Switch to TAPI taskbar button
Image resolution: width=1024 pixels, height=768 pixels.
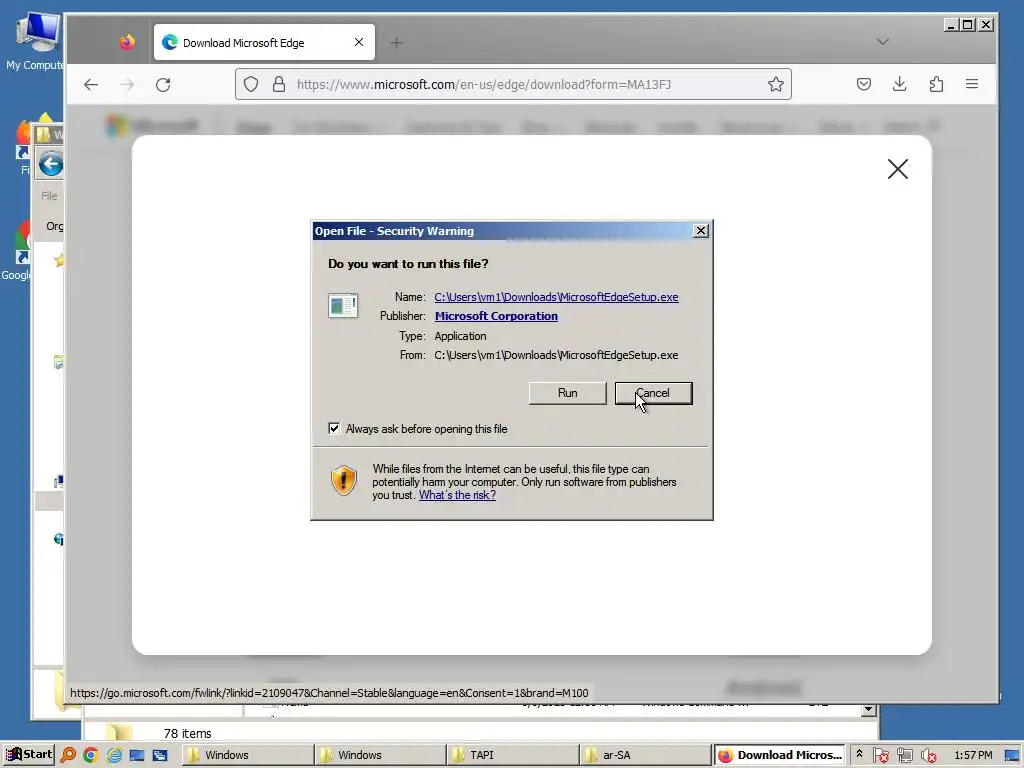(512, 755)
